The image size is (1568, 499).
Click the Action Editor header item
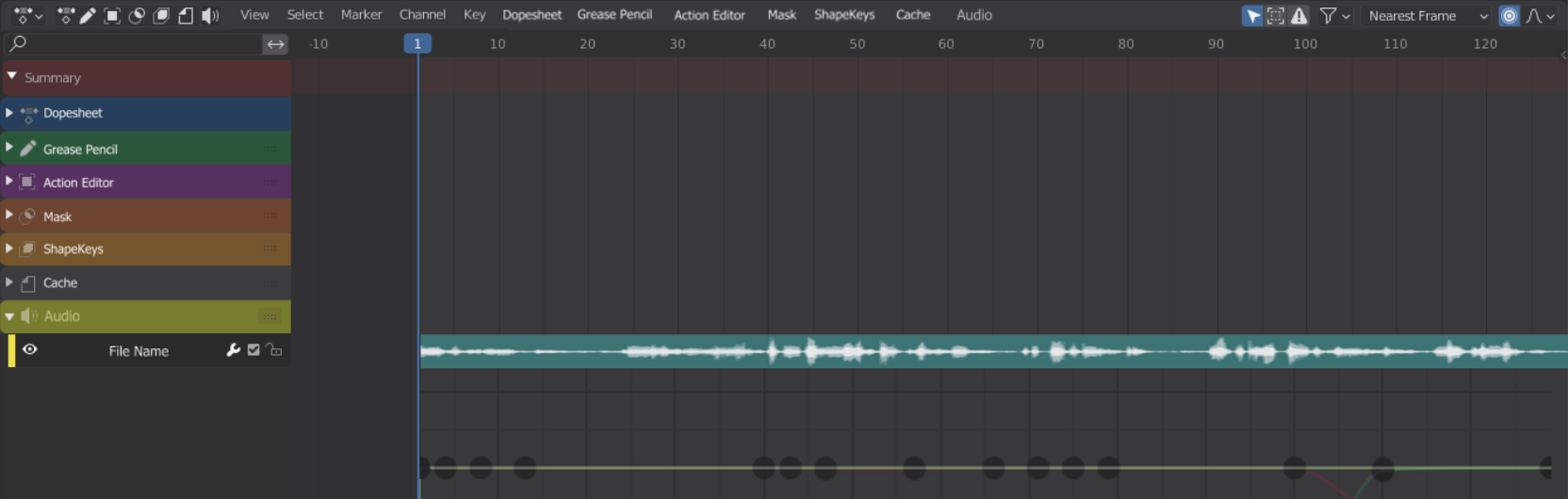710,15
